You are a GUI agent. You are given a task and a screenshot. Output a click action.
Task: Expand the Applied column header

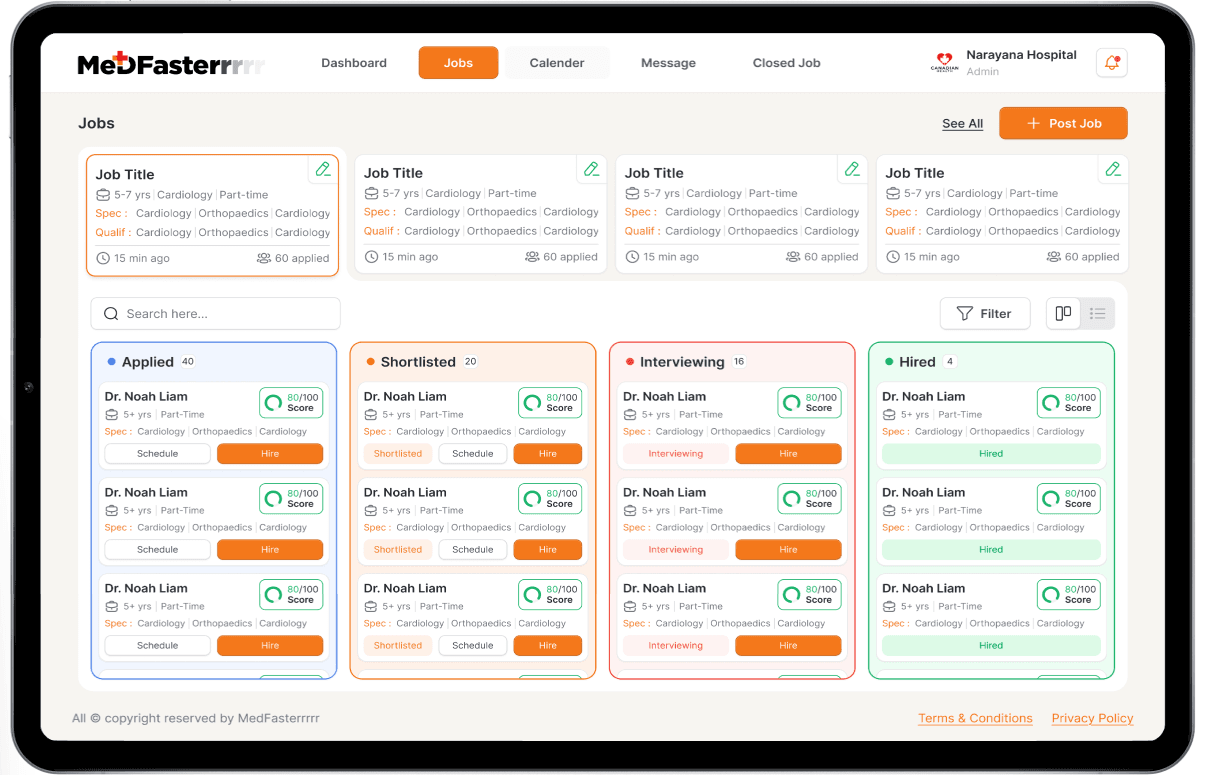pos(148,362)
